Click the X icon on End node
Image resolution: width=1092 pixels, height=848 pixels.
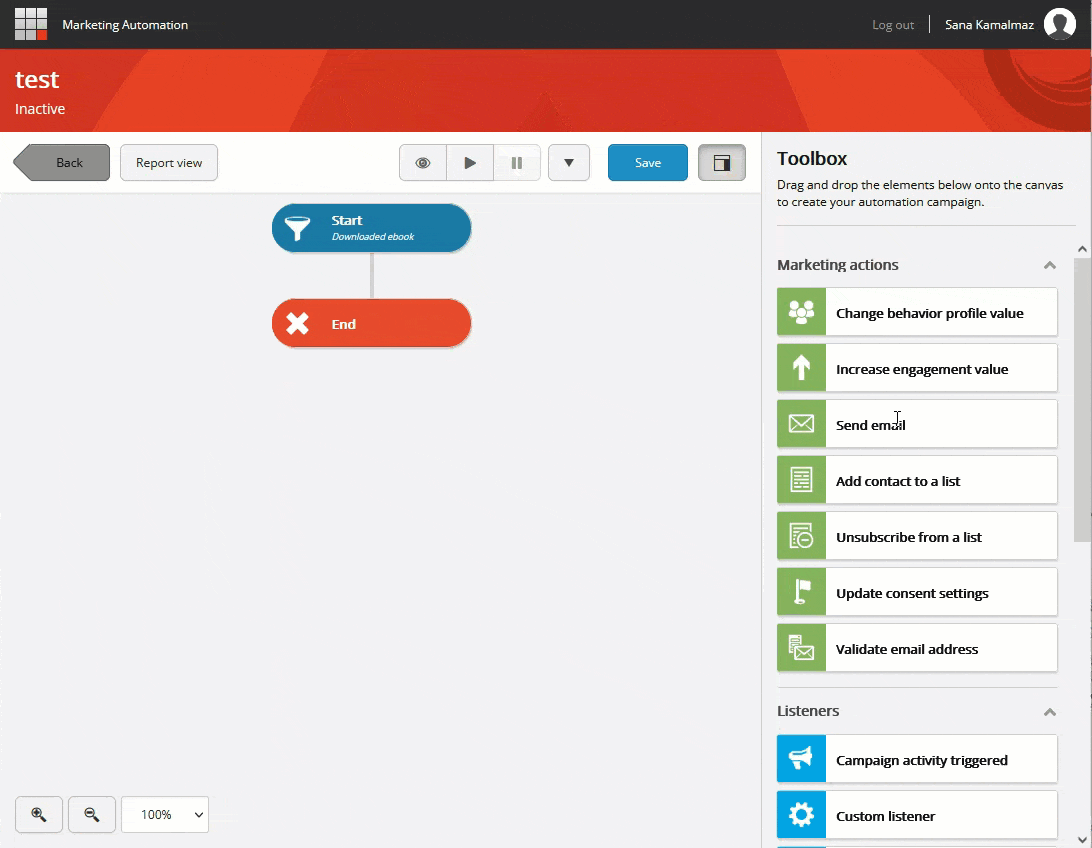point(297,323)
